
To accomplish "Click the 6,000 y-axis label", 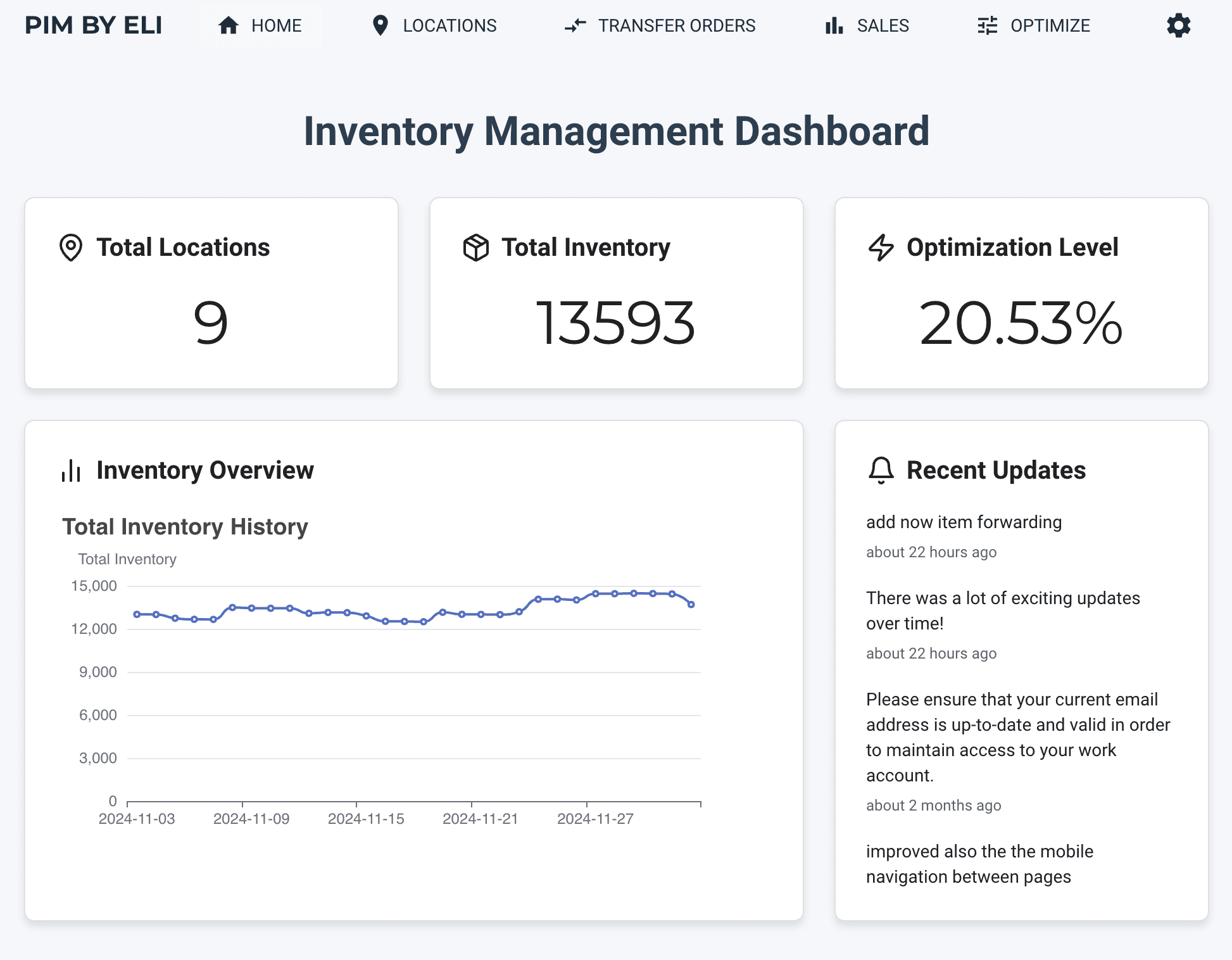I will [97, 716].
